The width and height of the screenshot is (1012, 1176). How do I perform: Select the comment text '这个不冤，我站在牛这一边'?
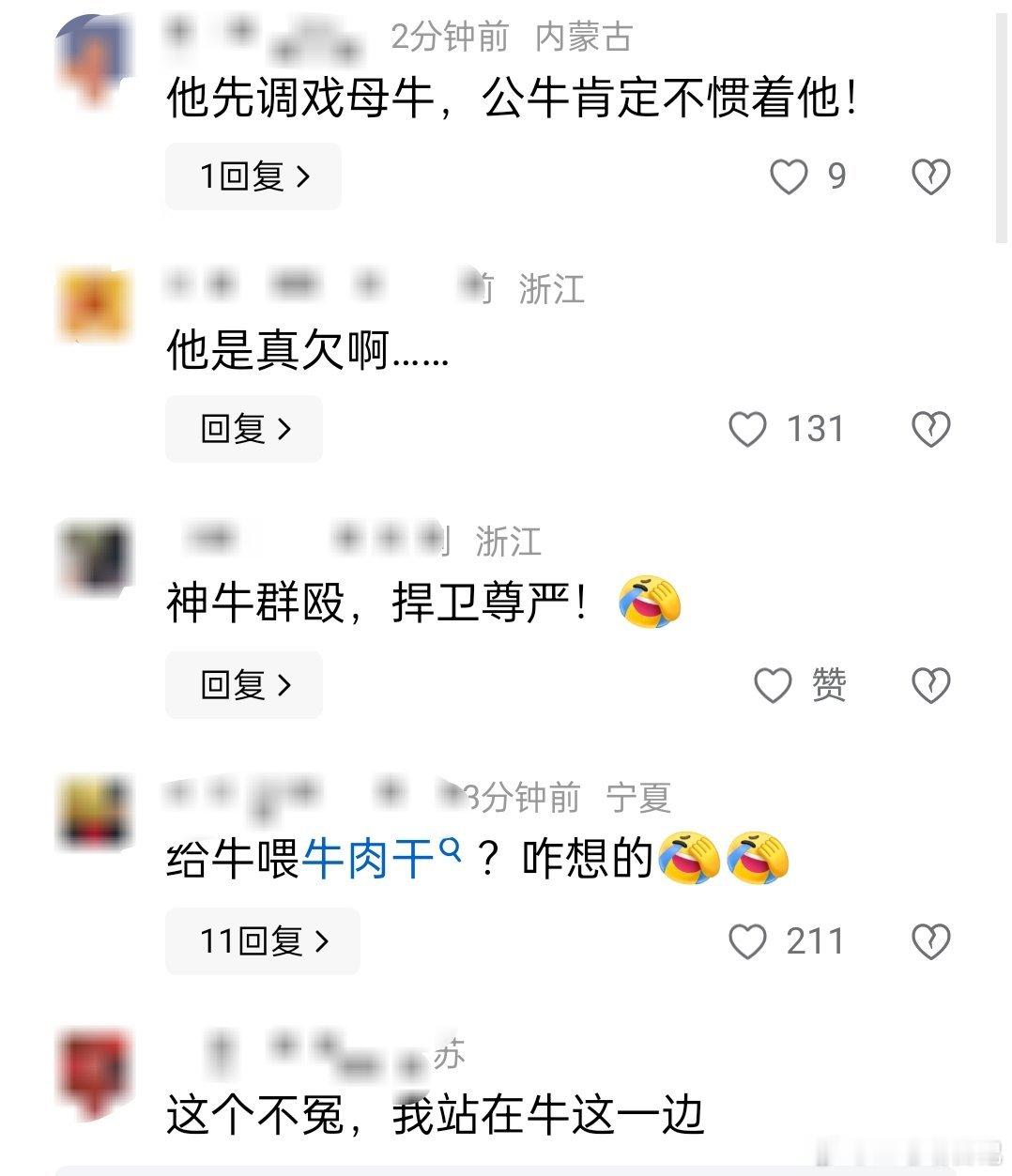(435, 1116)
